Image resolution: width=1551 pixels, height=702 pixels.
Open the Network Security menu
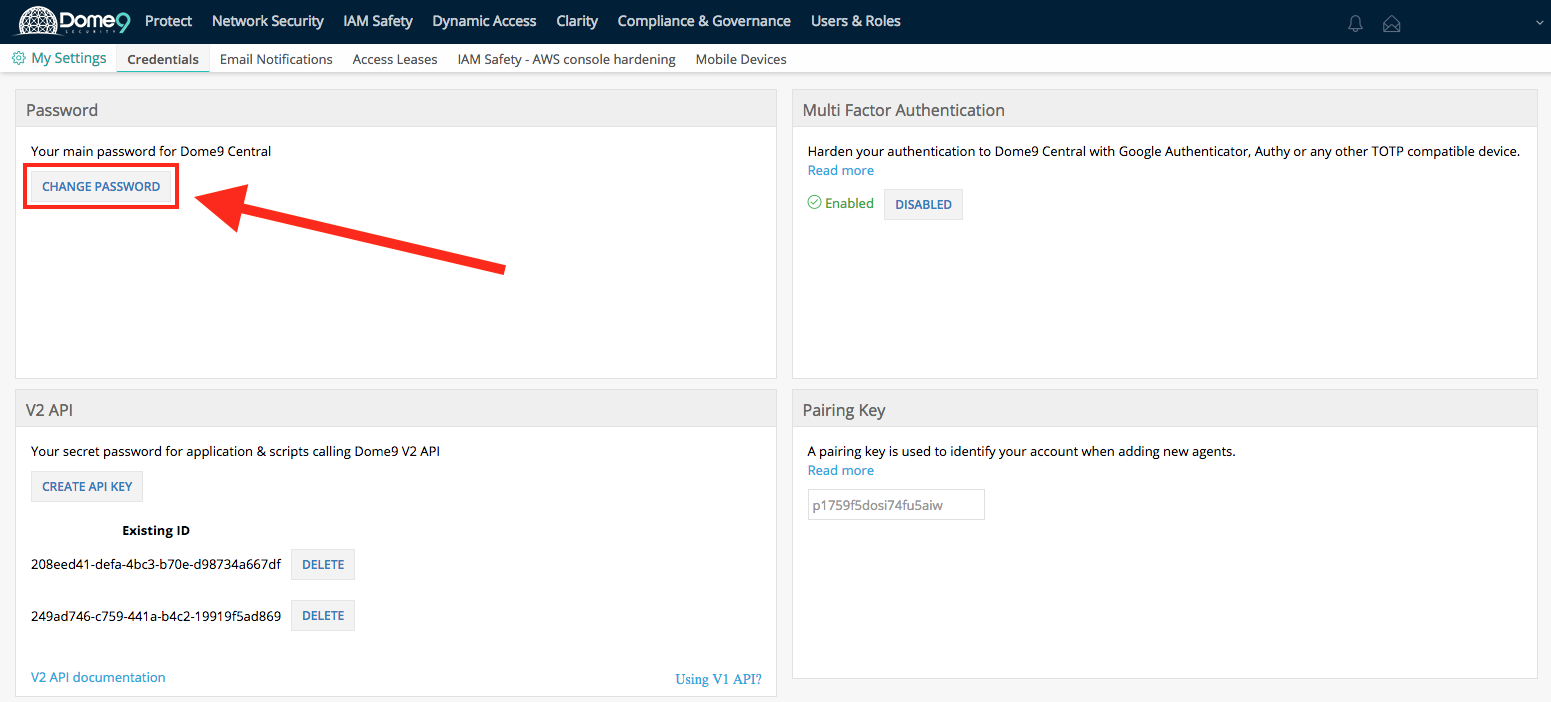tap(268, 21)
